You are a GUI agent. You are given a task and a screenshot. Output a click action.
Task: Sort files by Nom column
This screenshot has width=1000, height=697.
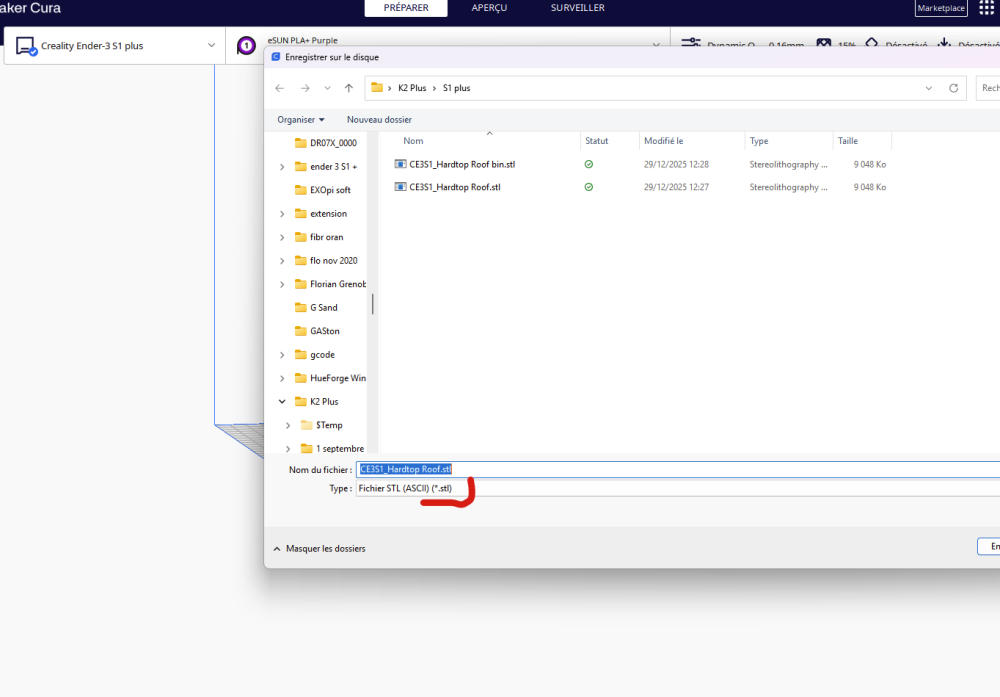413,141
